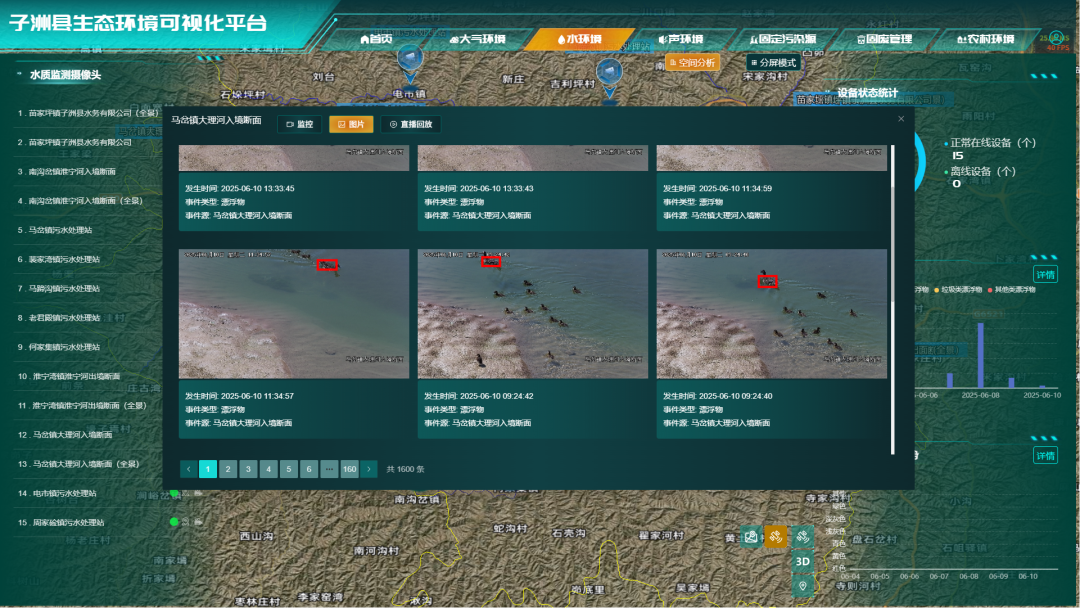Expand more pages via ellipsis button
This screenshot has height=608, width=1080.
click(329, 469)
